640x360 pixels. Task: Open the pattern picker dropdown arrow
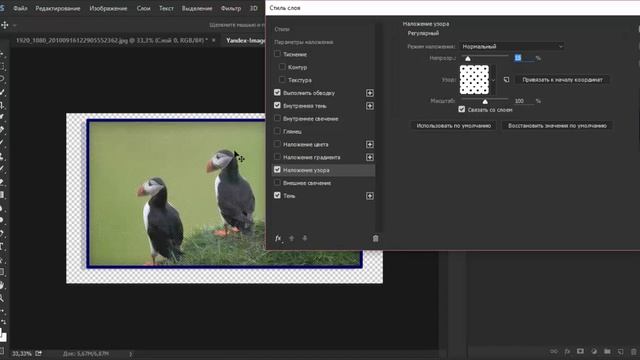click(x=493, y=80)
